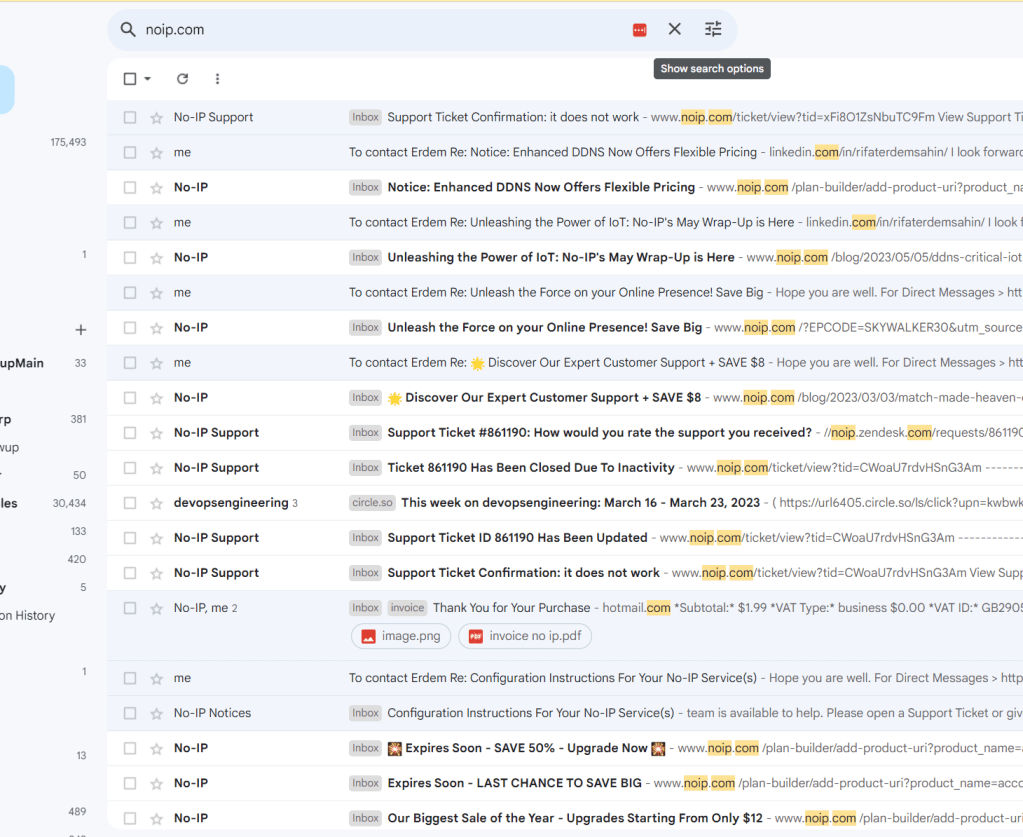The width and height of the screenshot is (1023, 837).
Task: Select the May Wrap-Up email from No-IP checkbox
Action: pyautogui.click(x=130, y=258)
